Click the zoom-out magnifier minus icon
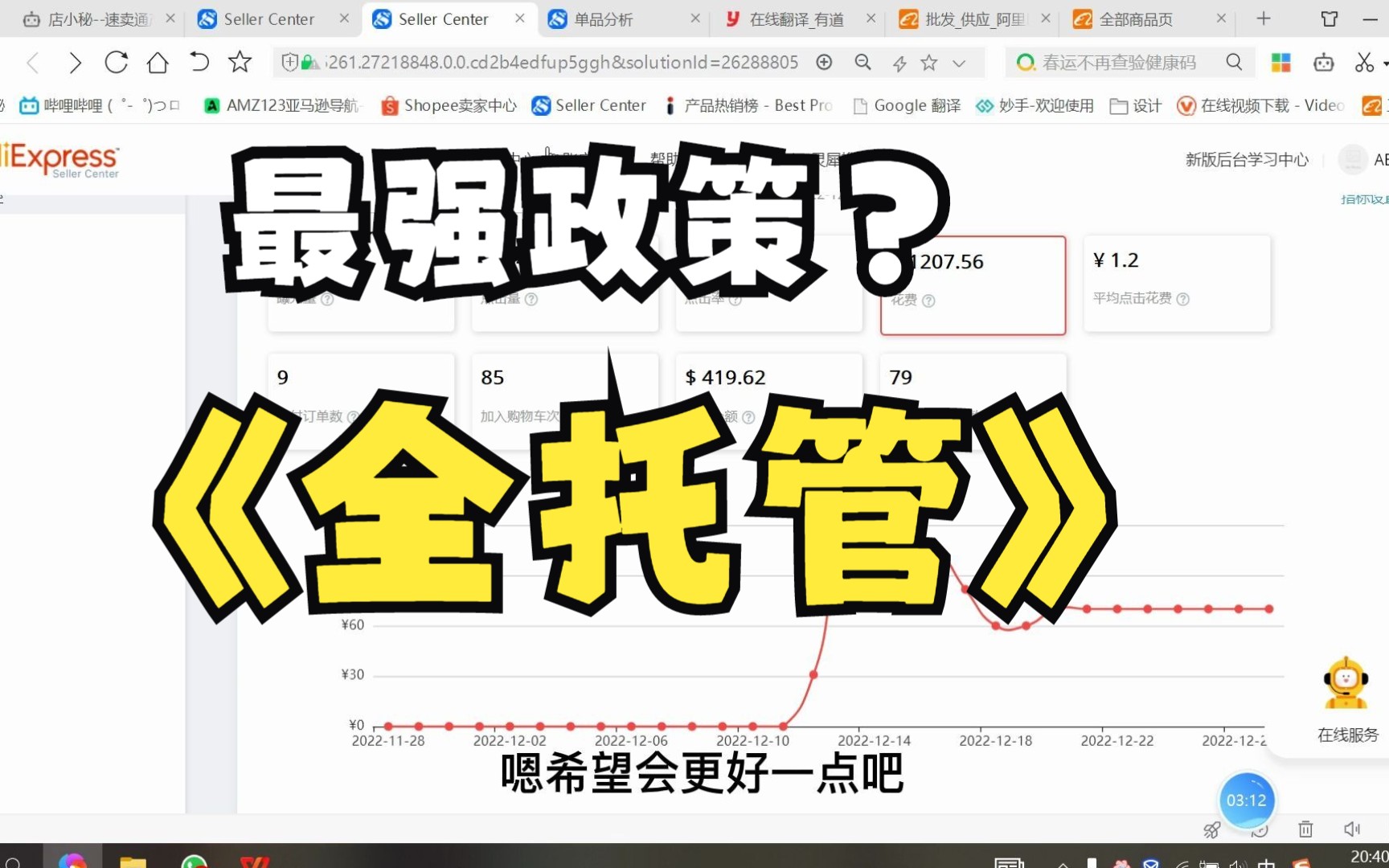Image resolution: width=1389 pixels, height=868 pixels. (862, 62)
